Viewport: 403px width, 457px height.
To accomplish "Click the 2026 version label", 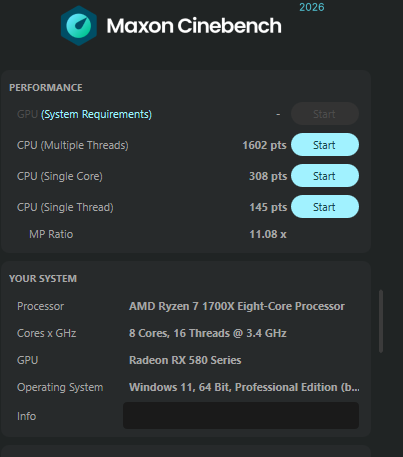I will pos(312,7).
